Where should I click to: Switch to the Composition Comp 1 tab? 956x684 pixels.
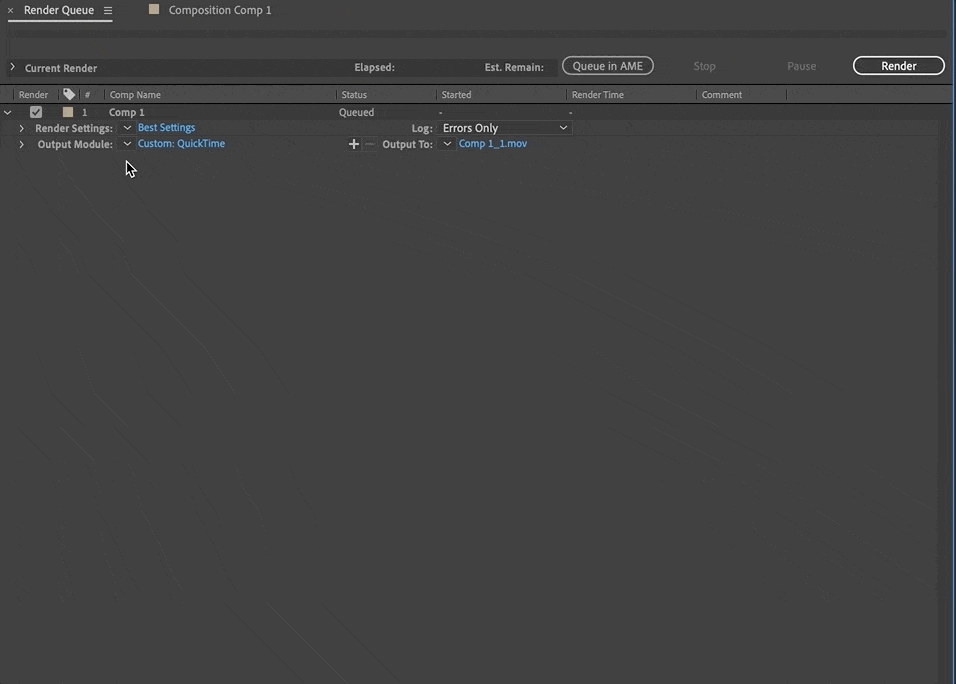pos(219,9)
